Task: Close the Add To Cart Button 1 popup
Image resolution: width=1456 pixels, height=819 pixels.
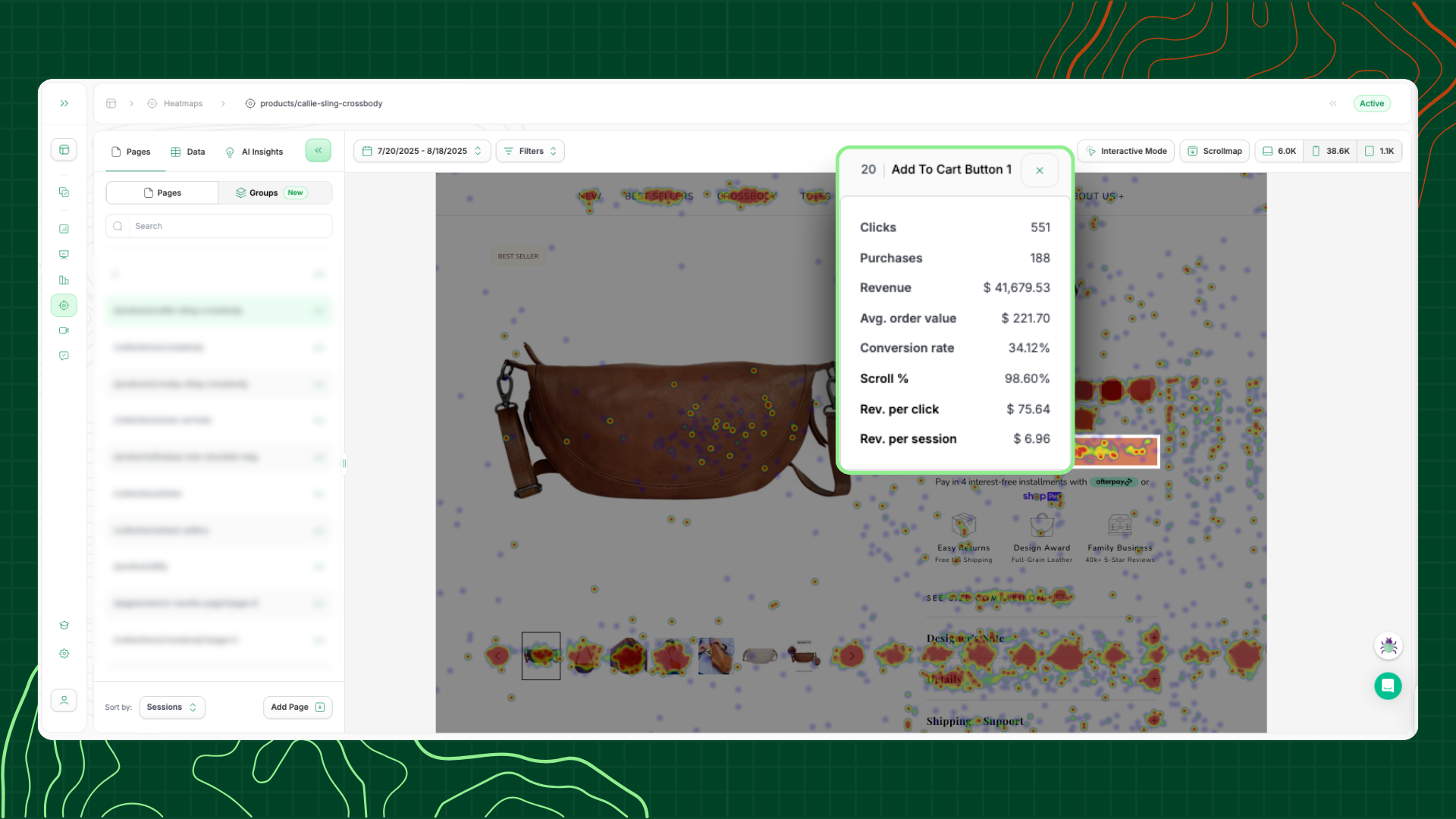Action: coord(1040,171)
